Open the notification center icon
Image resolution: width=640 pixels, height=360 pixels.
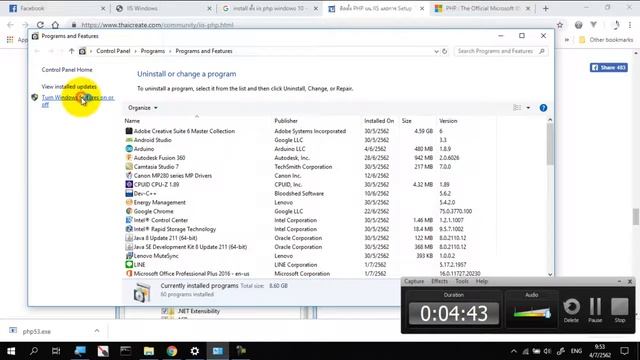(624, 351)
